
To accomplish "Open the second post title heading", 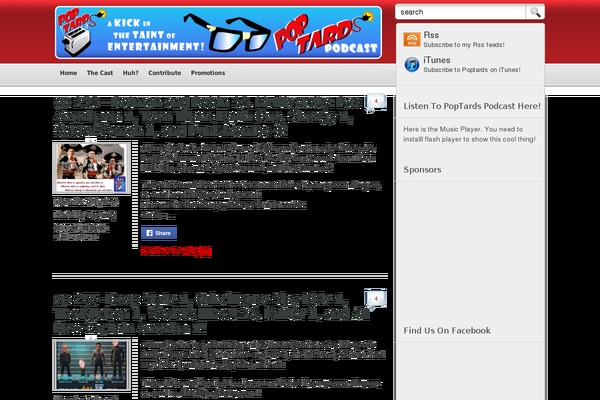I will (210, 314).
